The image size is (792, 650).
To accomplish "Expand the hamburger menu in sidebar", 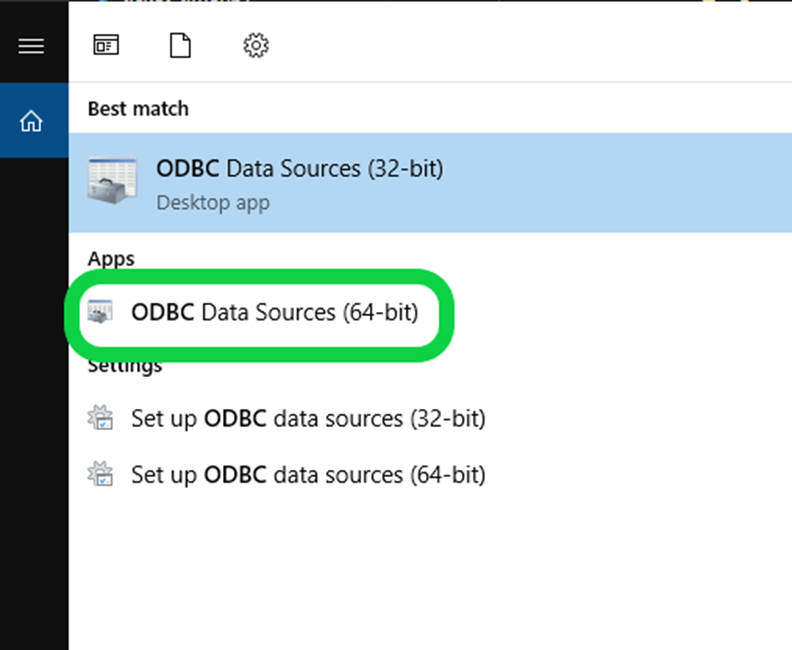I will pos(31,46).
